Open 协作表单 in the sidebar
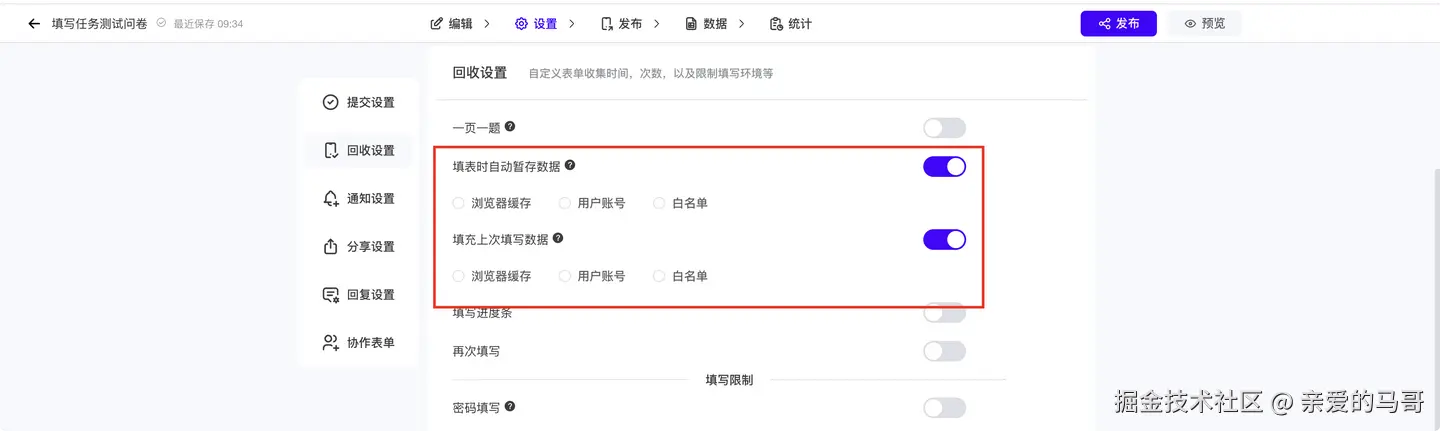Screen dimensions: 1440x431 click(359, 343)
